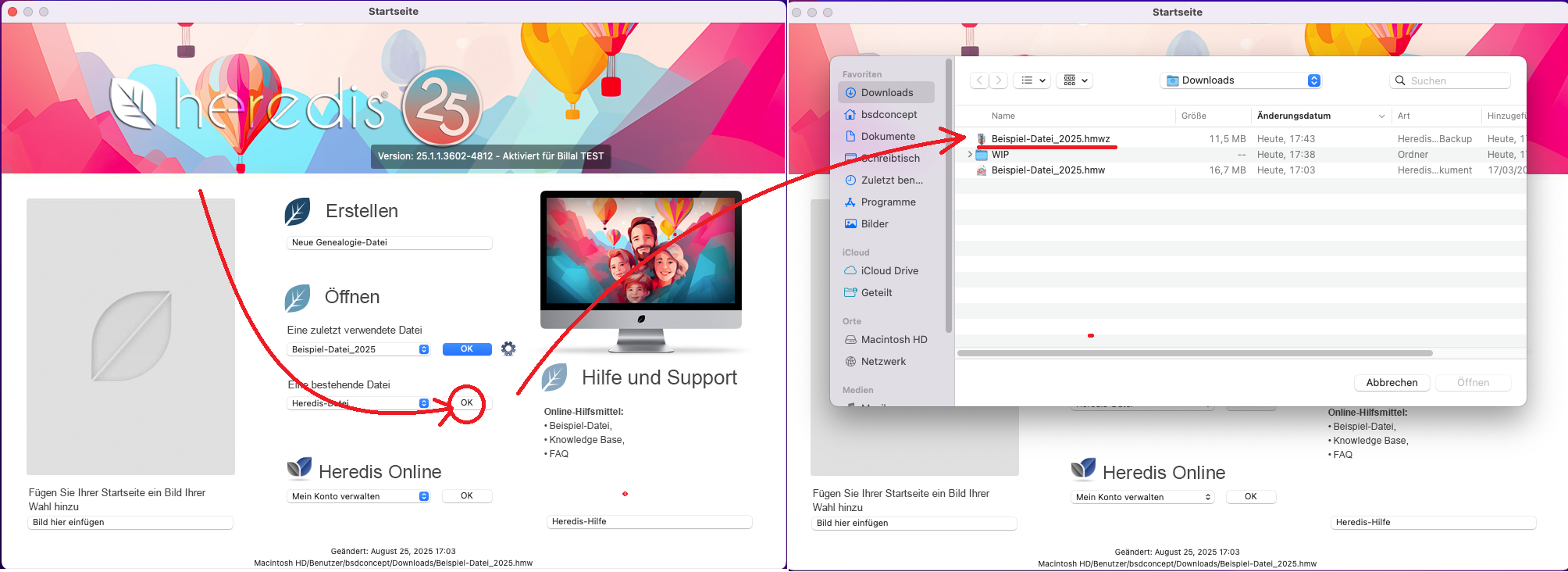Viewport: 1568px width, 572px height.
Task: Click the gear icon beside the recent file
Action: (508, 349)
